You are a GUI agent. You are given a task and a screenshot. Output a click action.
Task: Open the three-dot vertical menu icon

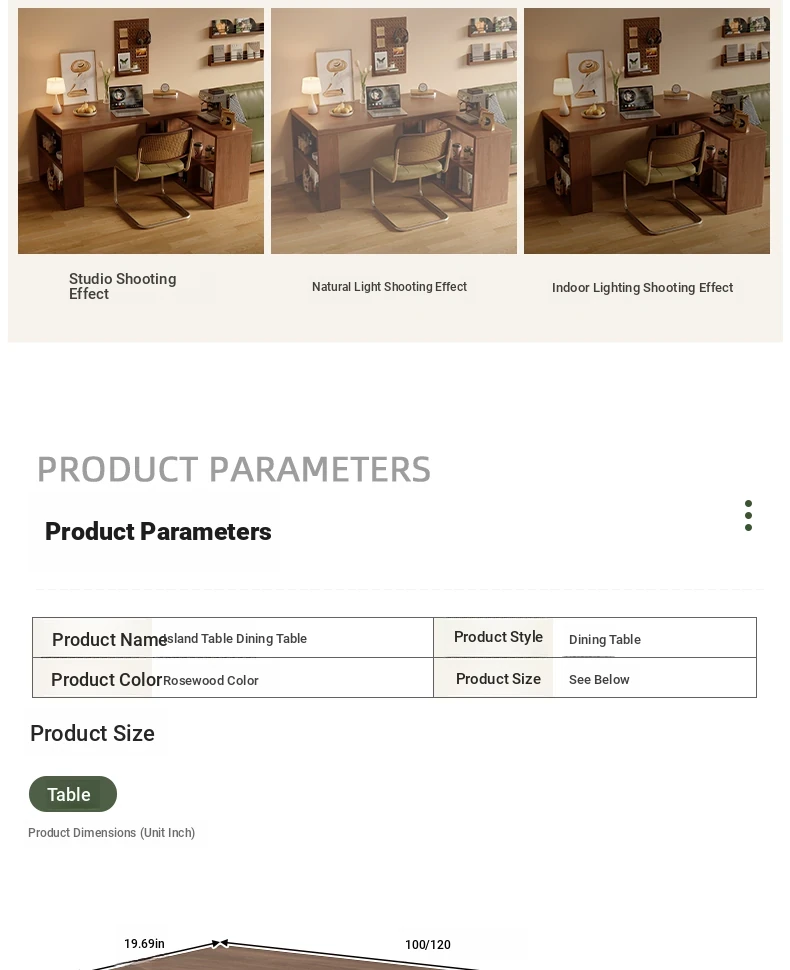748,516
